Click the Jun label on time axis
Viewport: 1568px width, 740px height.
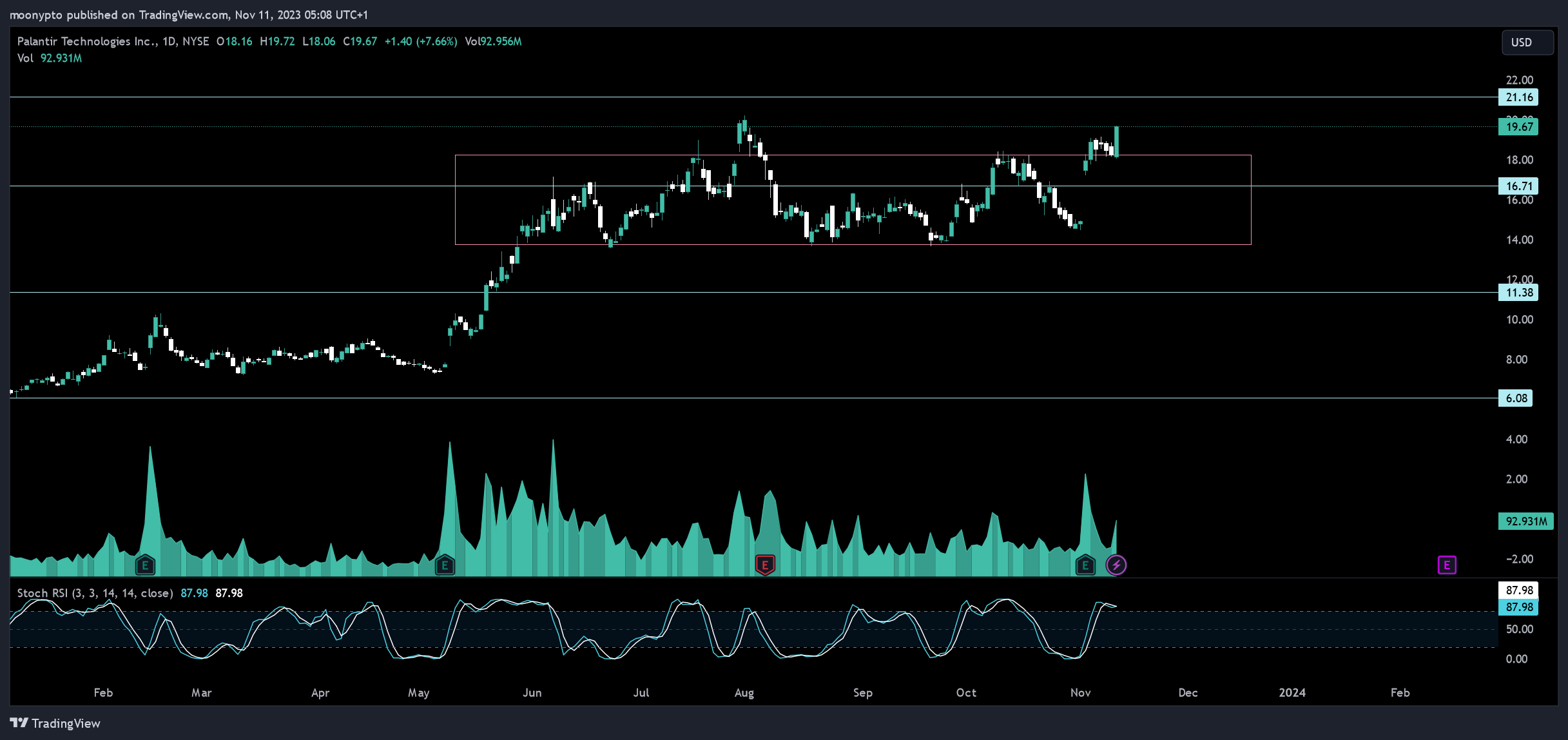coord(532,693)
